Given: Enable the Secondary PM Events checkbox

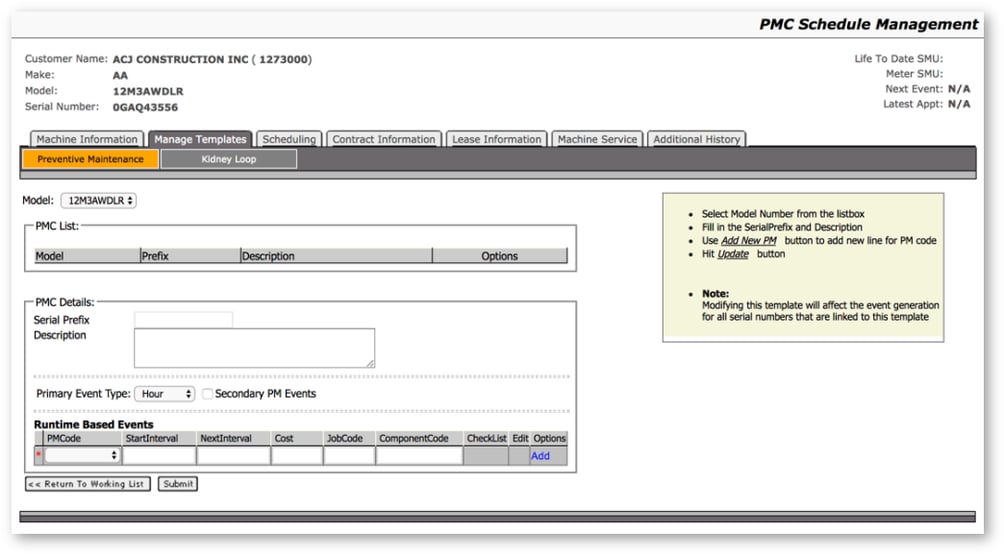Looking at the screenshot, I should tap(208, 394).
